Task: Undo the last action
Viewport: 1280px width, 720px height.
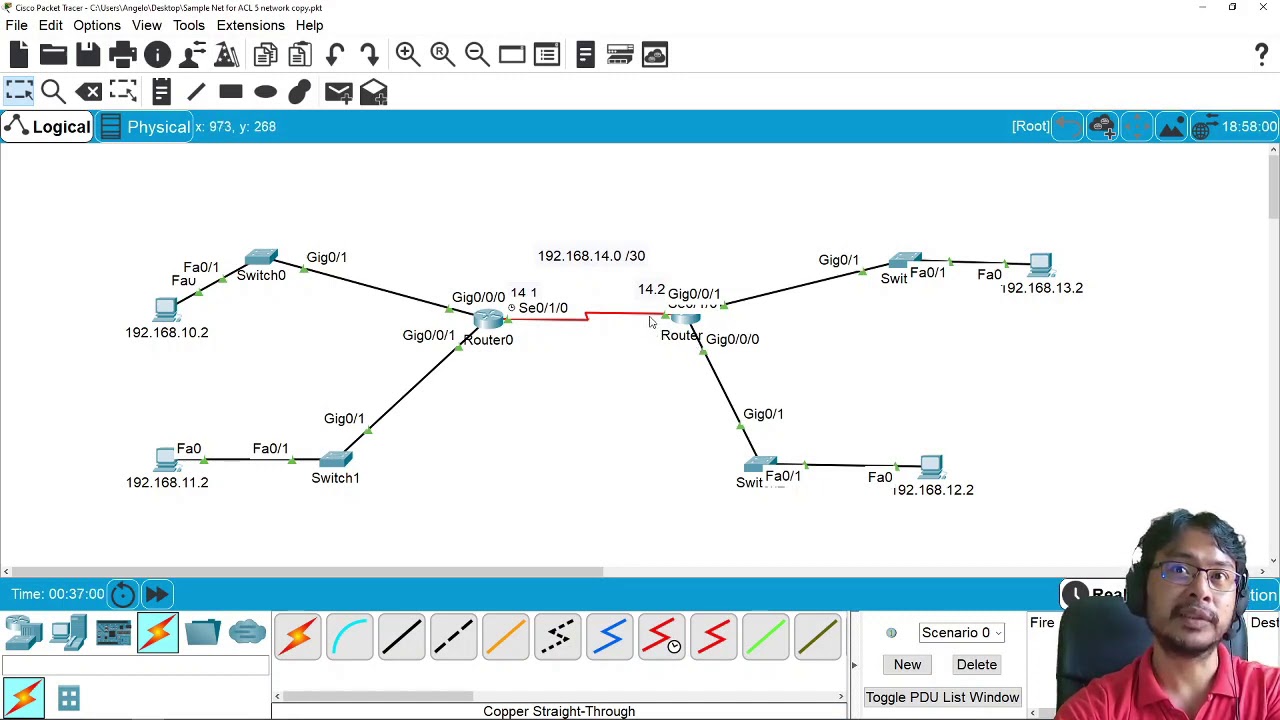Action: (335, 55)
